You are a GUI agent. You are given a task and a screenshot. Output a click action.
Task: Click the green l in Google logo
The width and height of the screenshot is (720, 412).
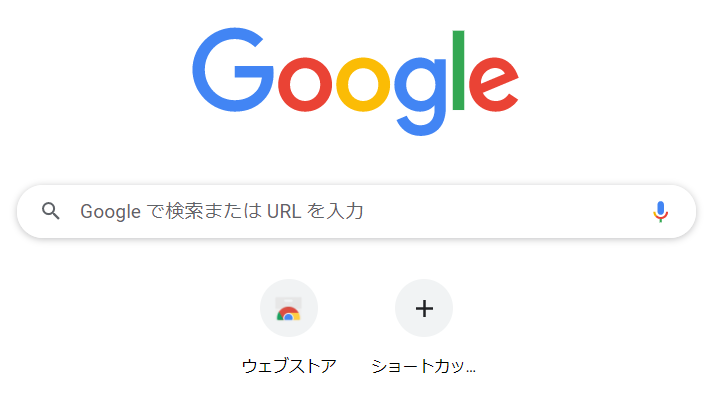458,70
